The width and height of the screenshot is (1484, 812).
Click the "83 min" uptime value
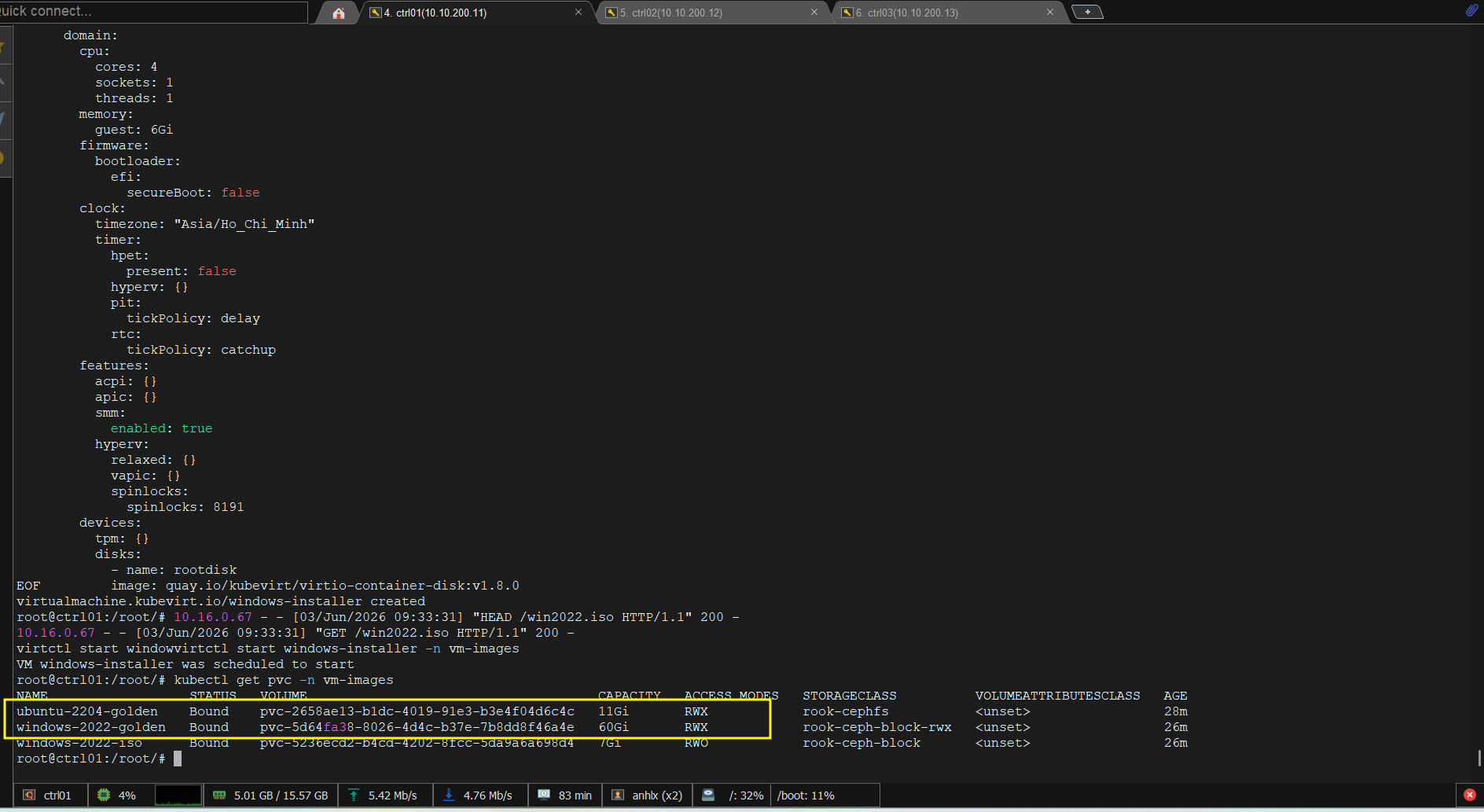click(x=575, y=795)
